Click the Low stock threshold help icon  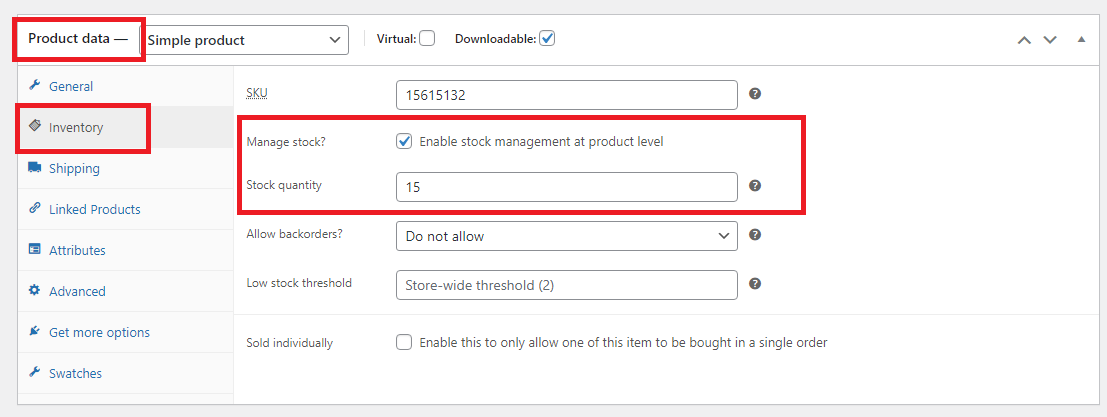coord(755,284)
